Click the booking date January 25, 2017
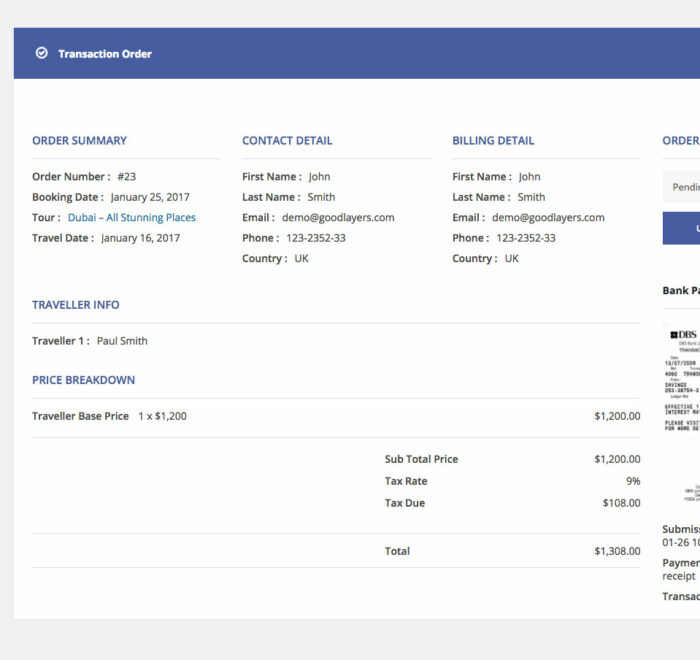The height and width of the screenshot is (660, 700). pyautogui.click(x=150, y=198)
